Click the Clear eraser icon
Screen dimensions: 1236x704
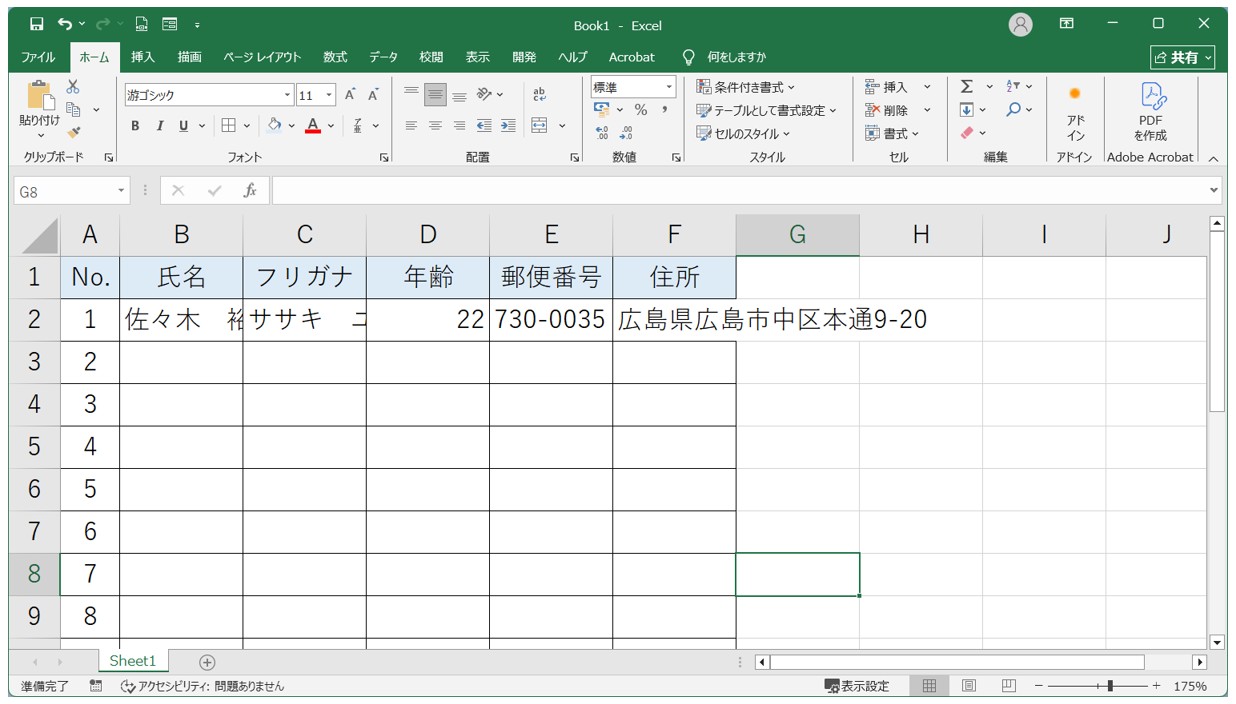click(967, 132)
